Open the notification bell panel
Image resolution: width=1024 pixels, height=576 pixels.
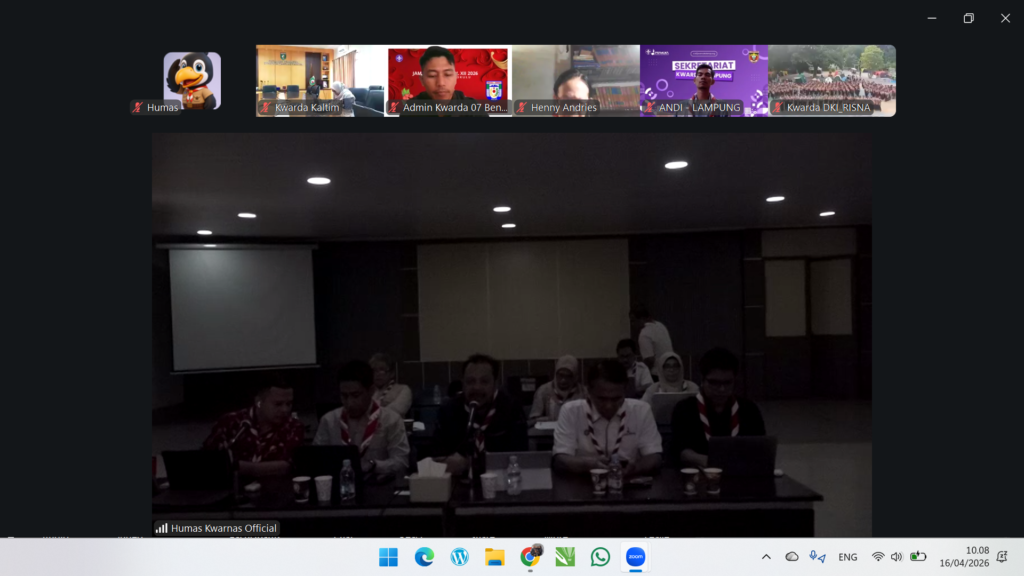(x=1002, y=557)
